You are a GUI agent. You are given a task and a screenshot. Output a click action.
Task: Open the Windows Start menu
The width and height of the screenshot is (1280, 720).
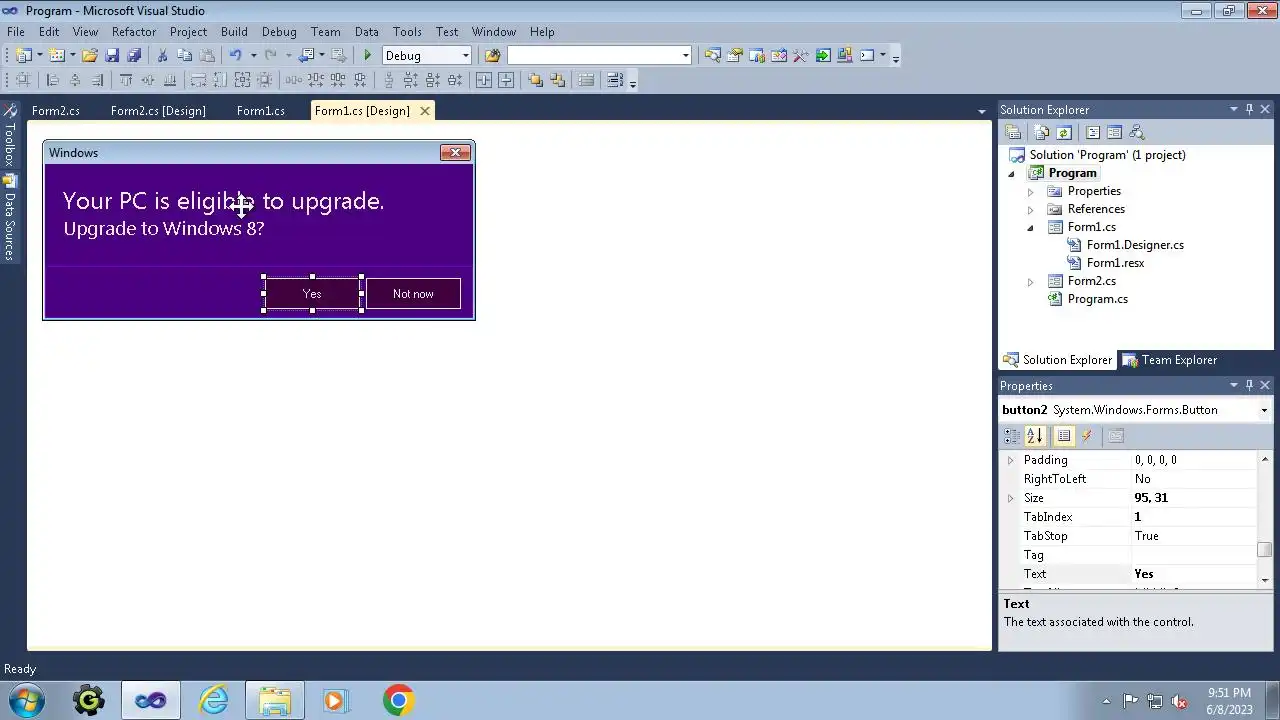[26, 701]
